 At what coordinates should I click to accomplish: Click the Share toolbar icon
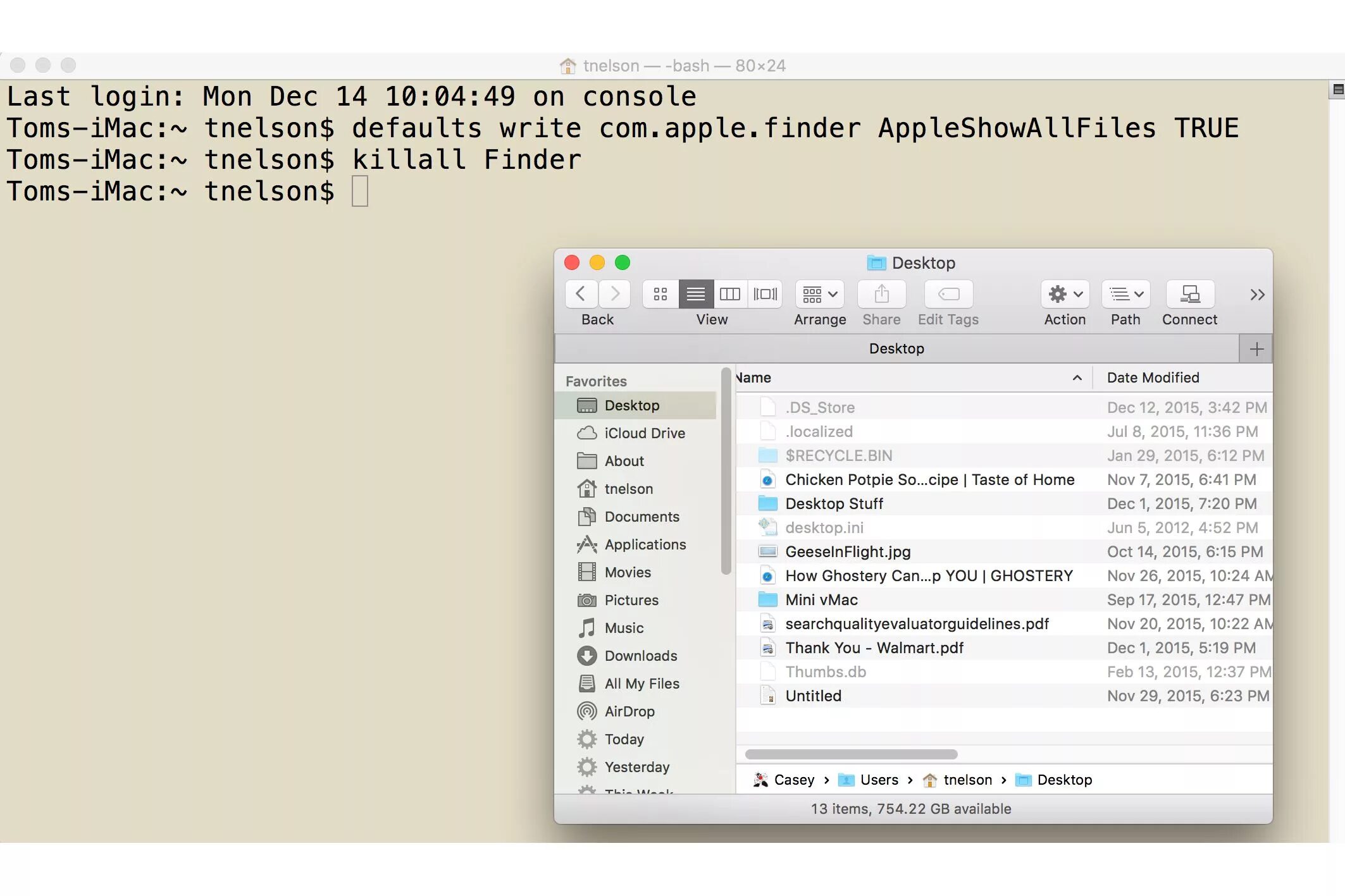coord(881,294)
